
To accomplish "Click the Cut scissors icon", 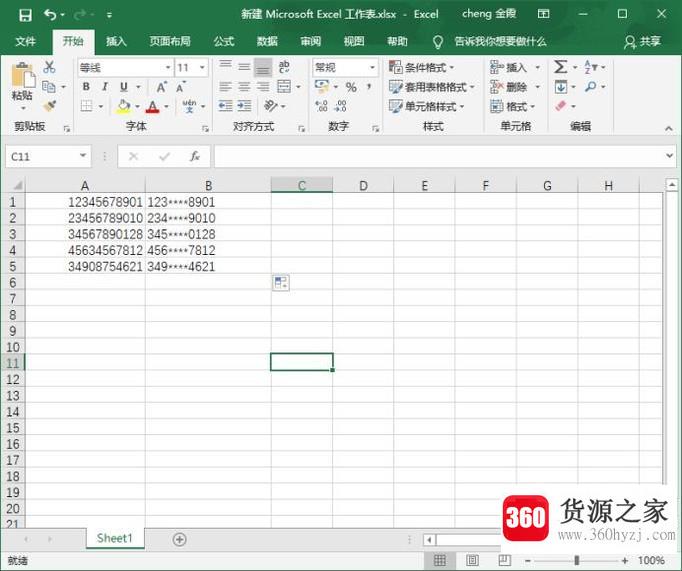I will pos(49,67).
